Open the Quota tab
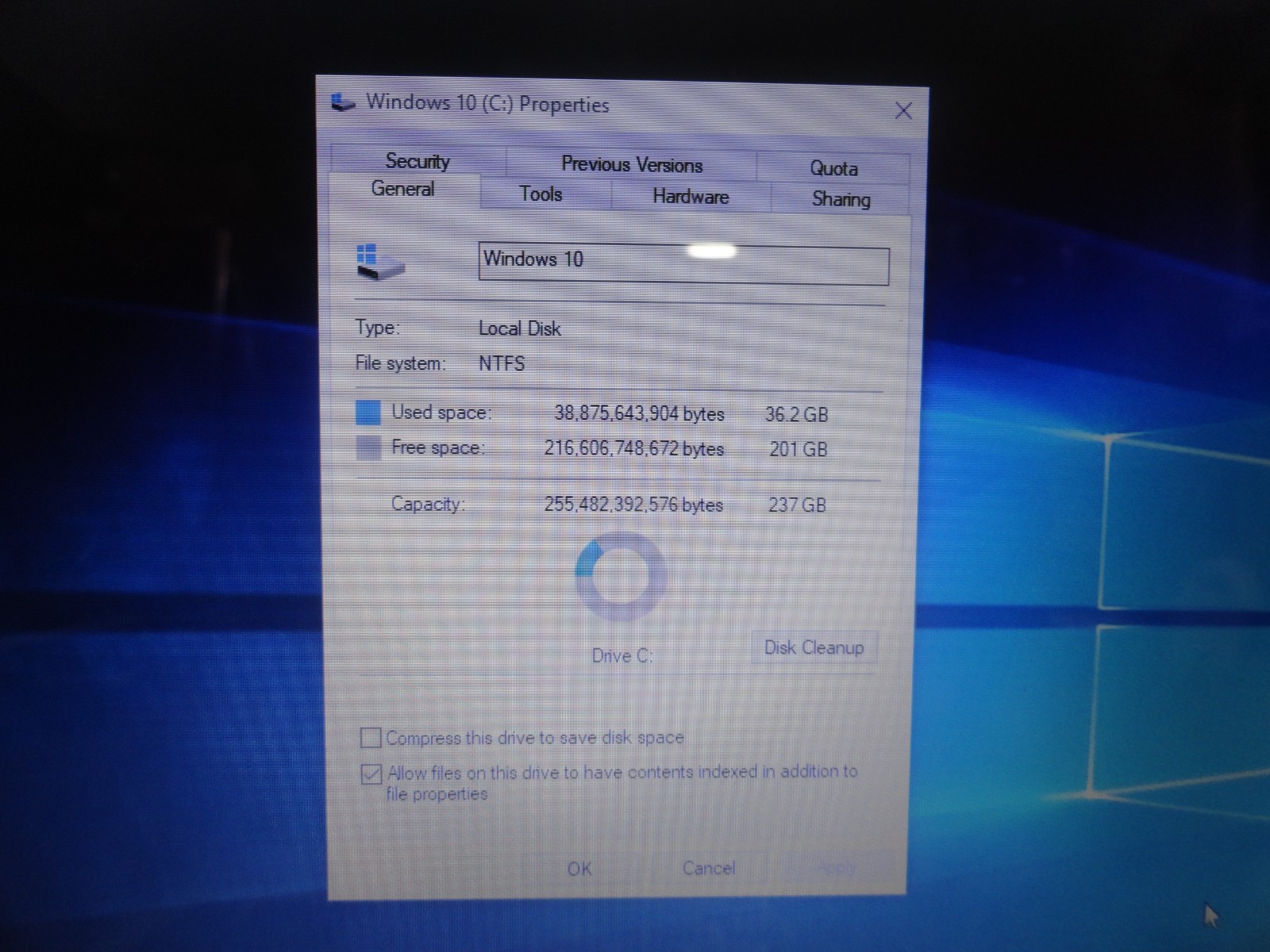 tap(833, 168)
